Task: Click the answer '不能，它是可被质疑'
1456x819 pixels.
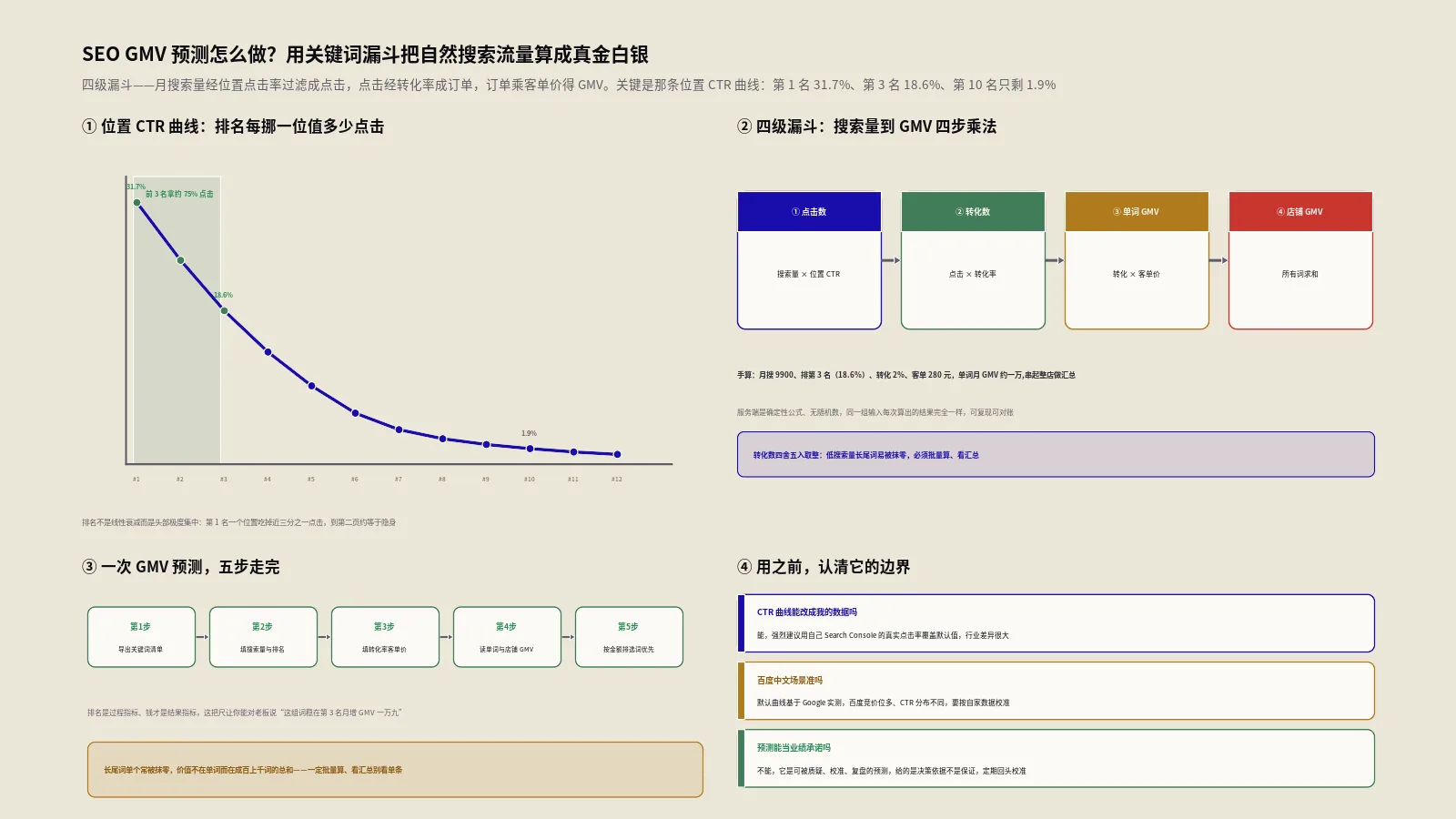Action: [x=891, y=771]
